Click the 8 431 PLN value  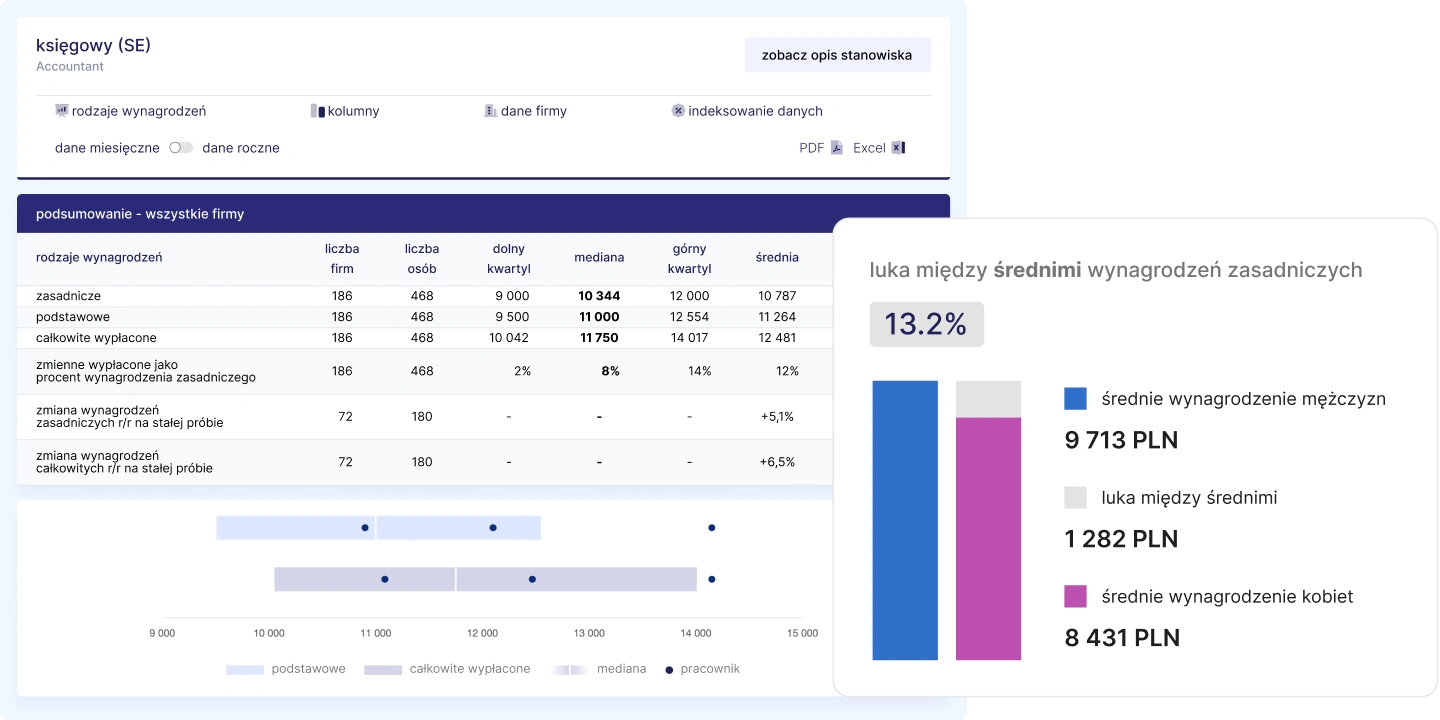[x=1122, y=638]
